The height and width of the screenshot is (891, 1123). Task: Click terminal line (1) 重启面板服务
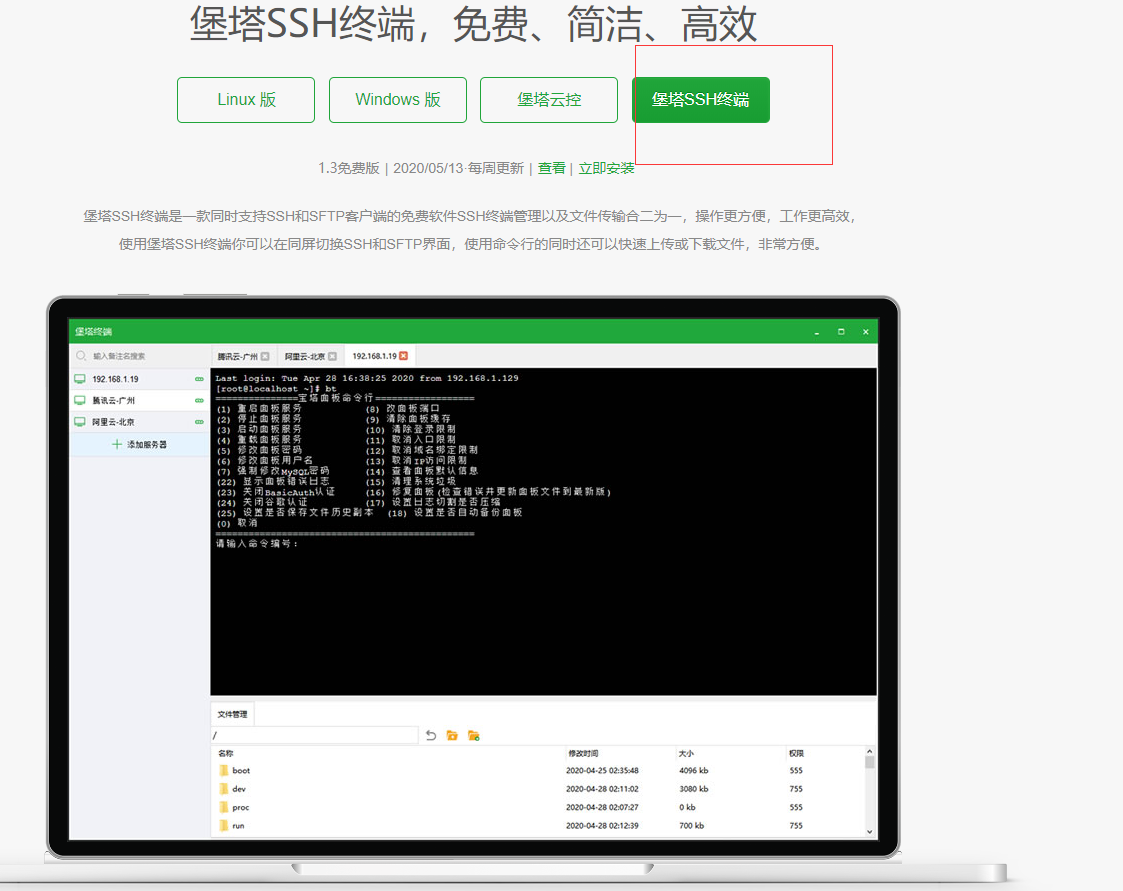click(259, 408)
